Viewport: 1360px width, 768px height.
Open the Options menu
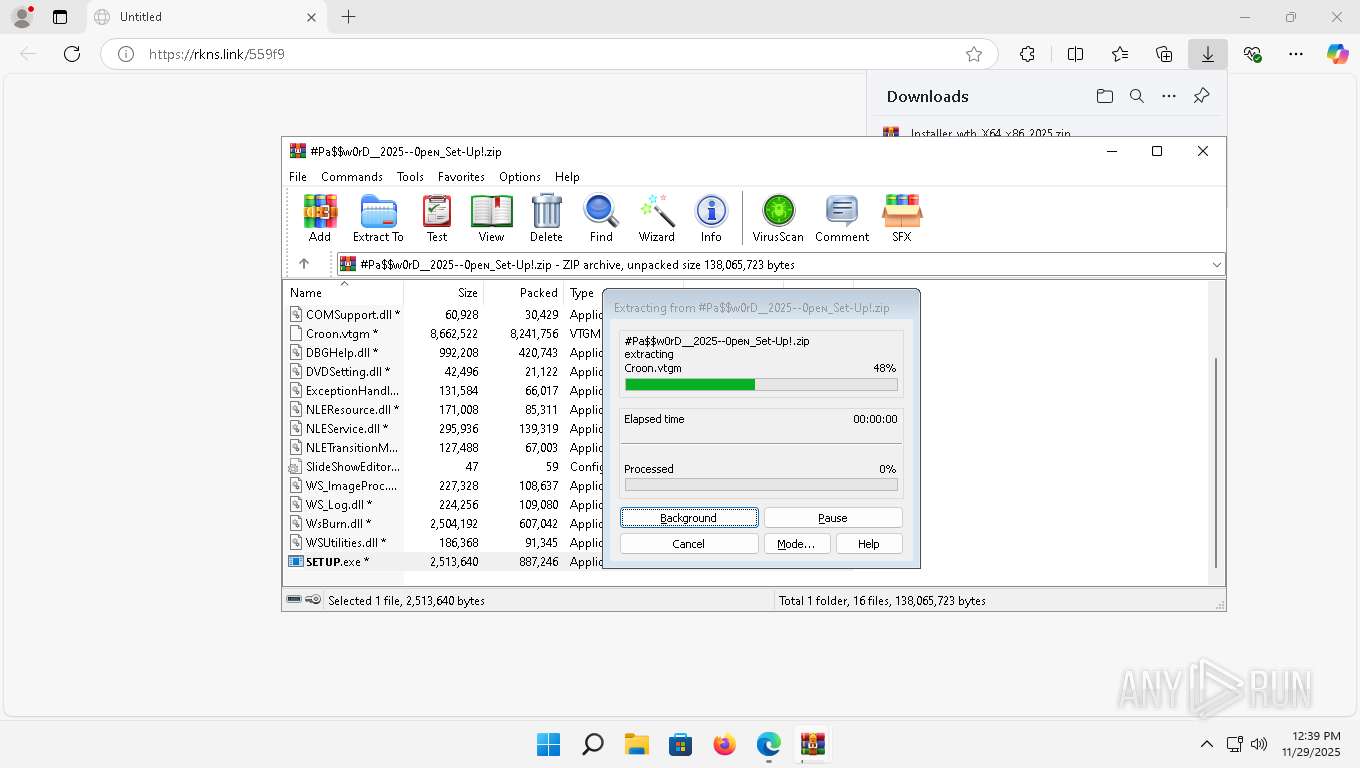[x=520, y=176]
